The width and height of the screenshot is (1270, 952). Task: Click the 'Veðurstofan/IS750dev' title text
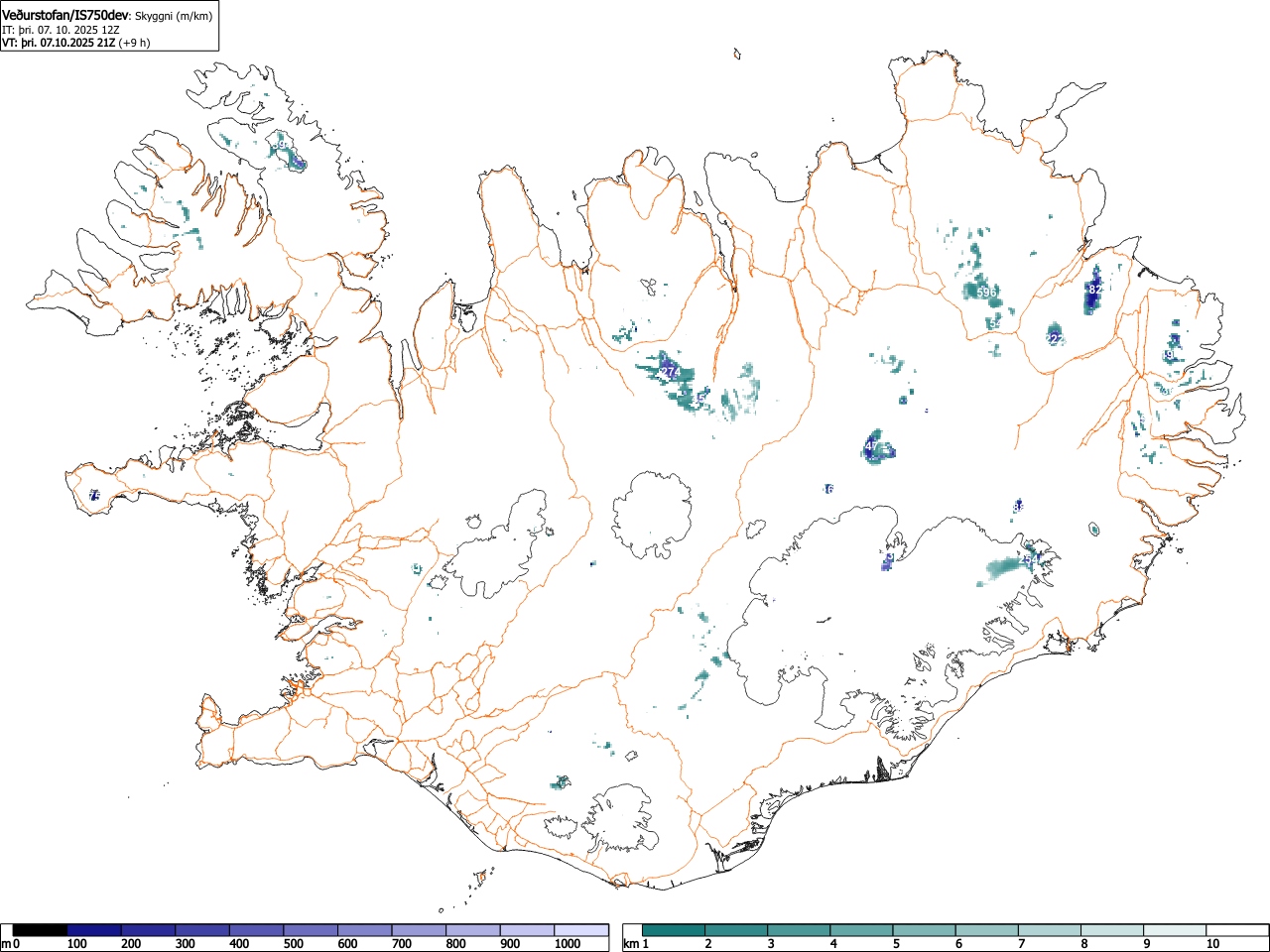65,15
